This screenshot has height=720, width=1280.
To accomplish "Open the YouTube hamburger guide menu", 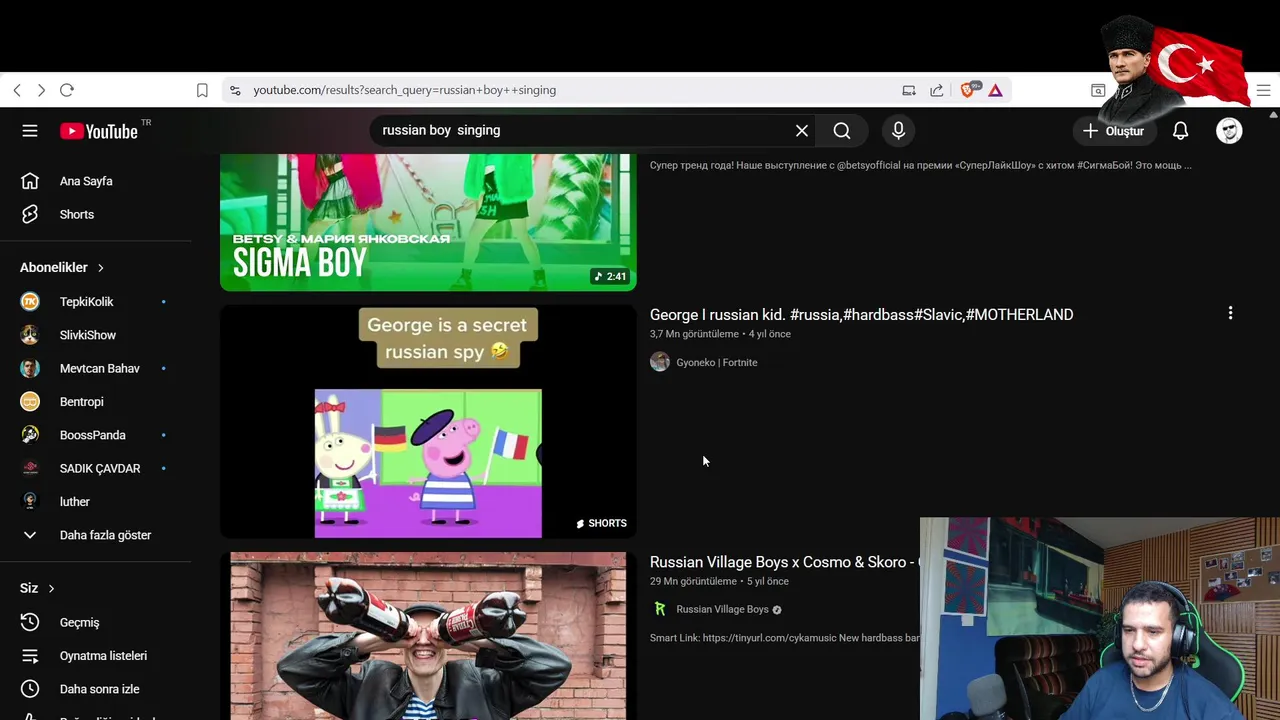I will coord(30,131).
